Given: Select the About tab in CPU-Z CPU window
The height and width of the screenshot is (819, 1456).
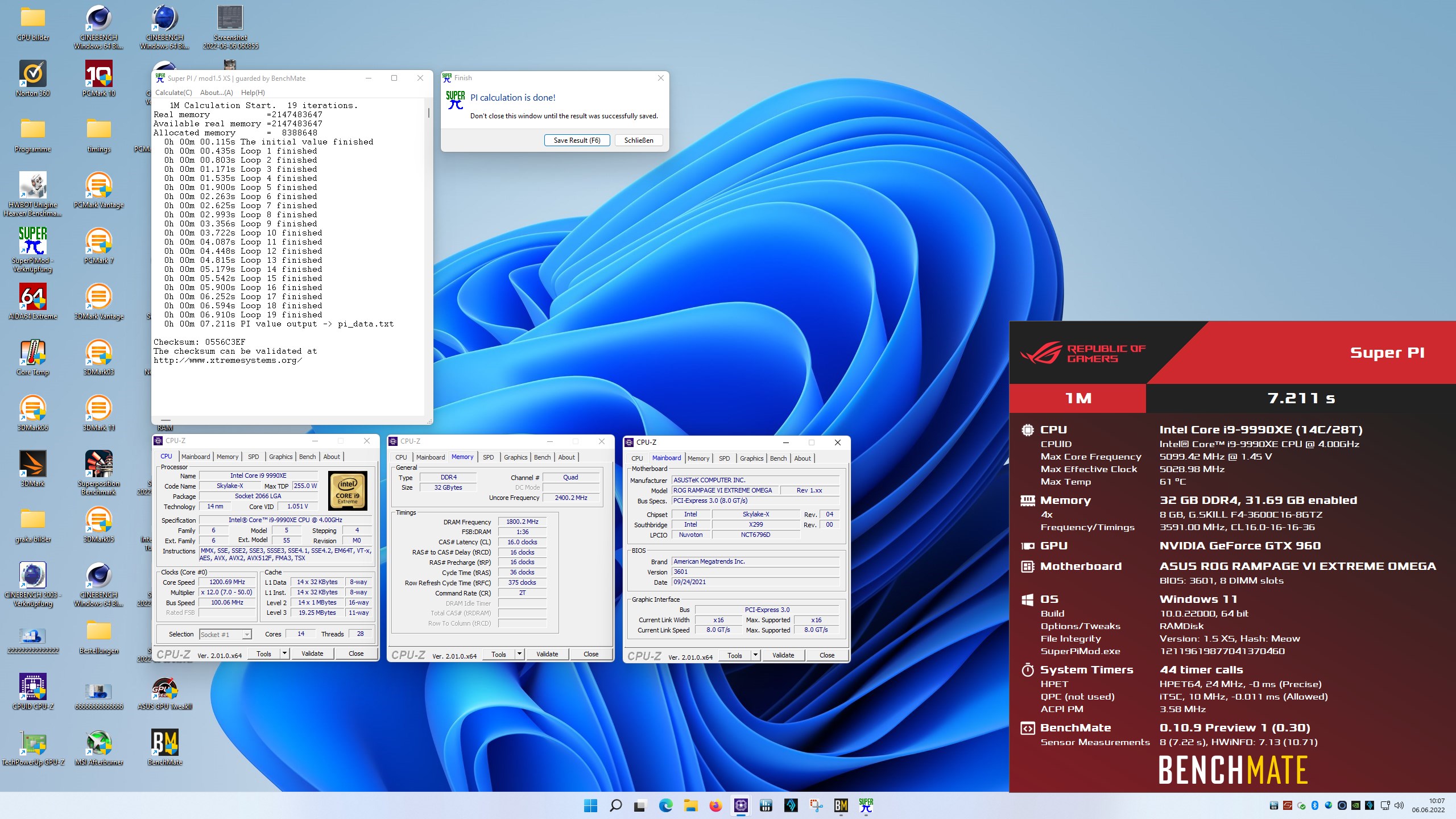Looking at the screenshot, I should point(332,456).
